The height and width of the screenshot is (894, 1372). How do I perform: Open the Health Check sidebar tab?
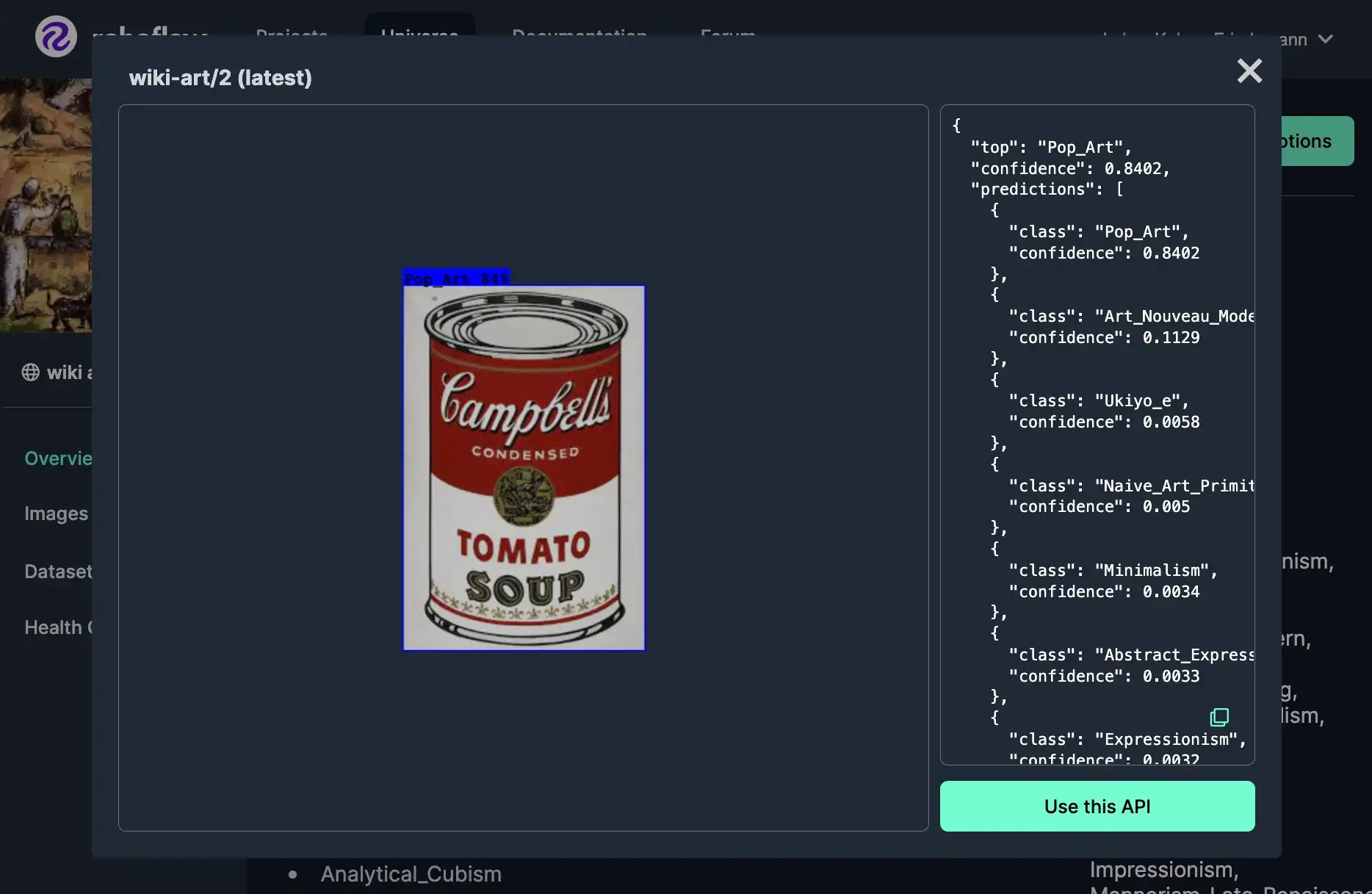pyautogui.click(x=58, y=627)
